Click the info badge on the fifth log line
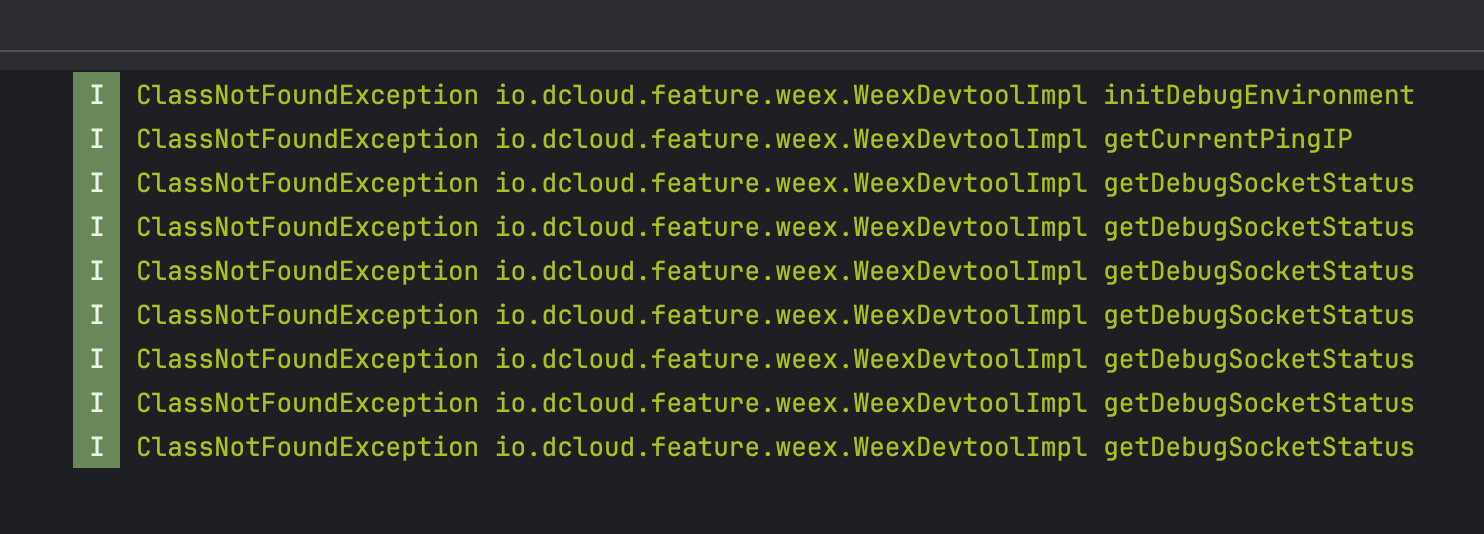The image size is (1484, 534). 96,271
